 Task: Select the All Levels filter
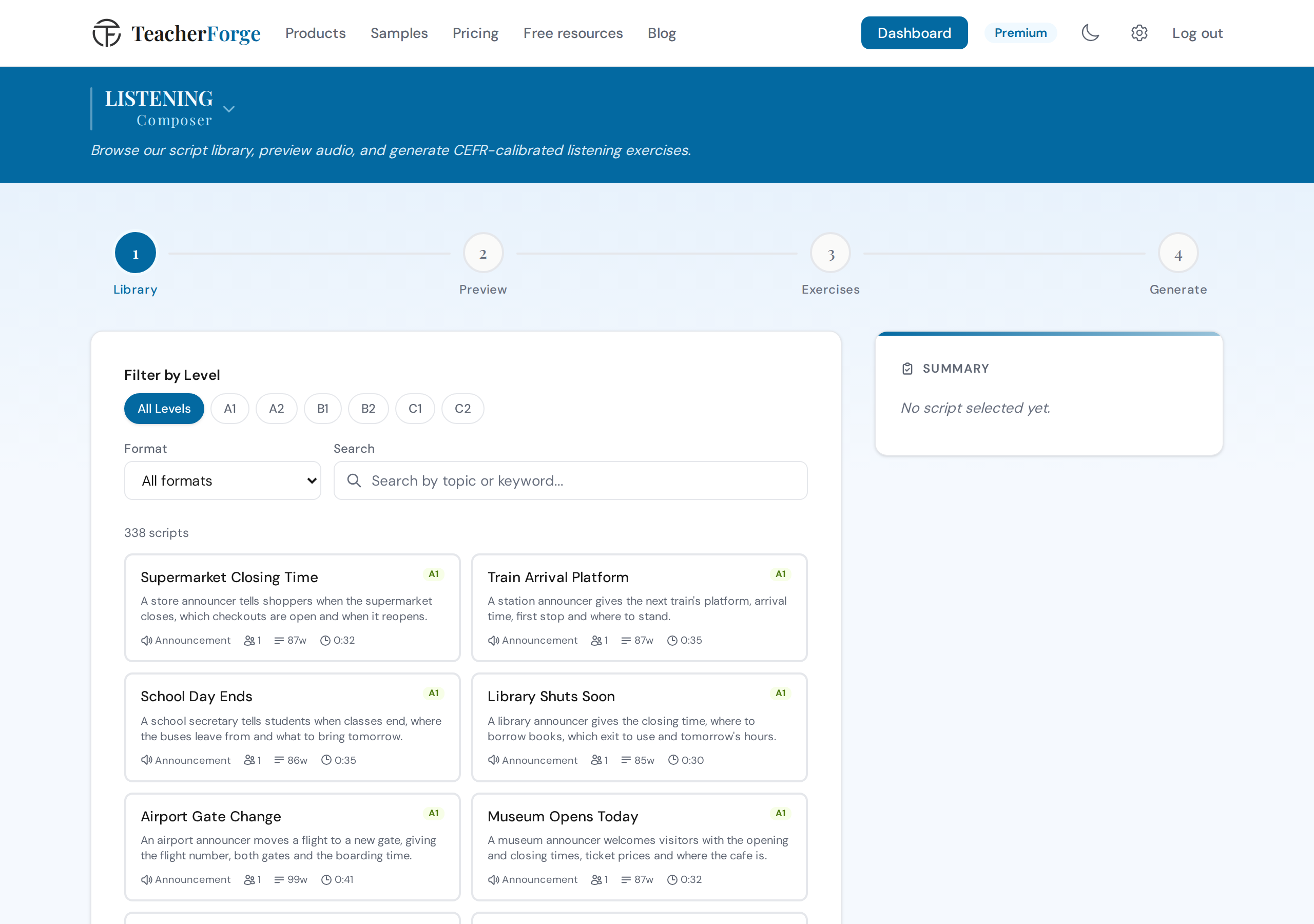pos(164,408)
